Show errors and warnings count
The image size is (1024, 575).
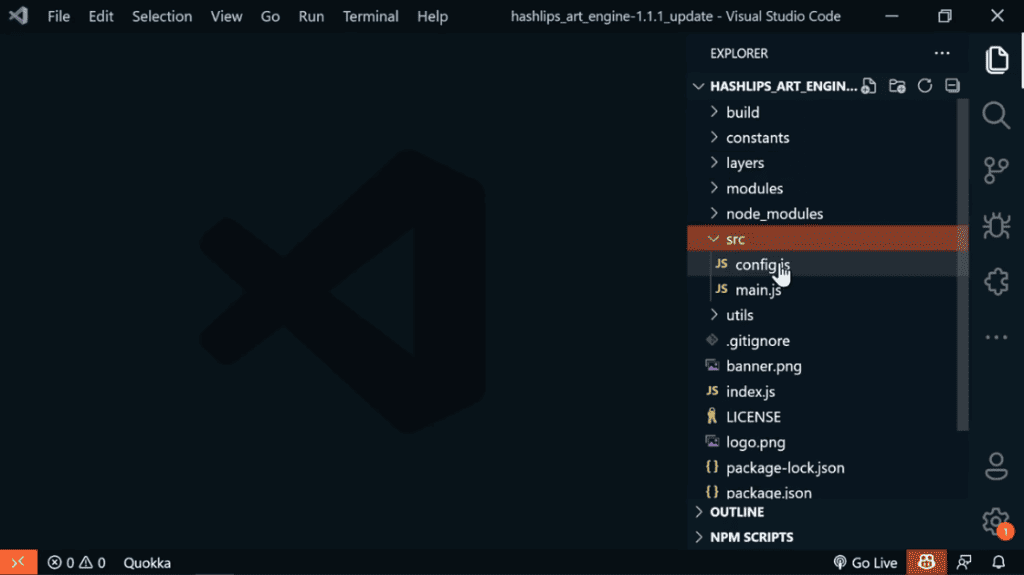tap(76, 563)
